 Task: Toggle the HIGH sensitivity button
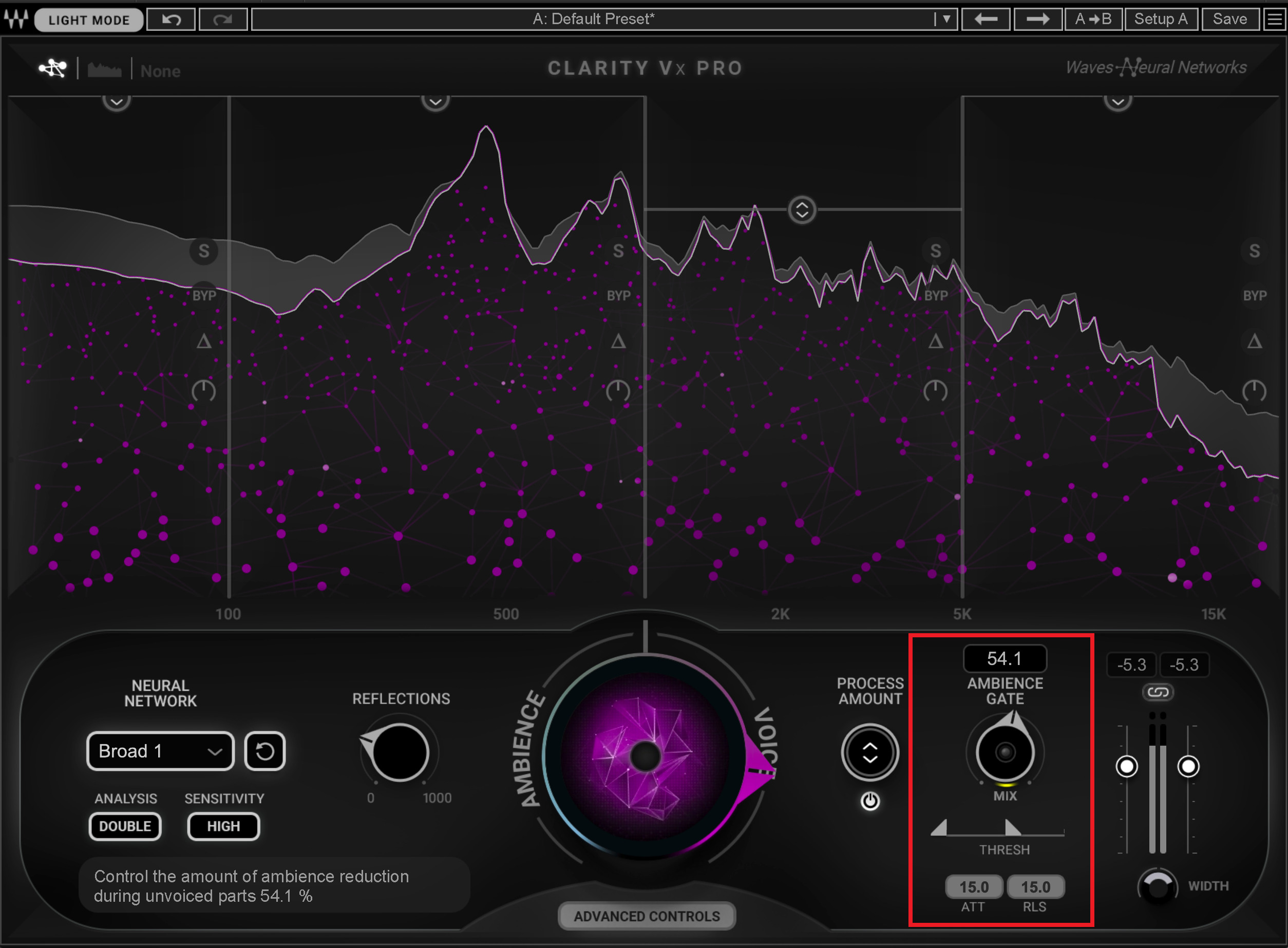click(223, 826)
